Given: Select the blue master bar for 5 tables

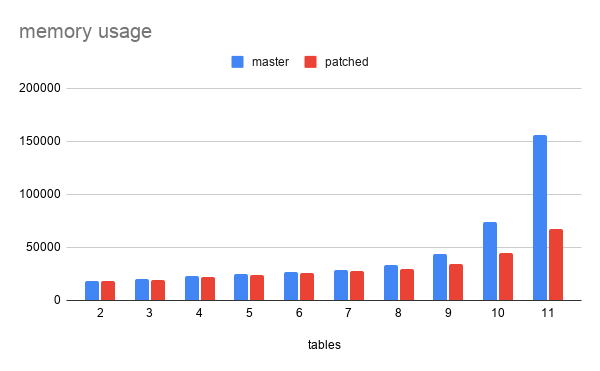Looking at the screenshot, I should coord(241,287).
